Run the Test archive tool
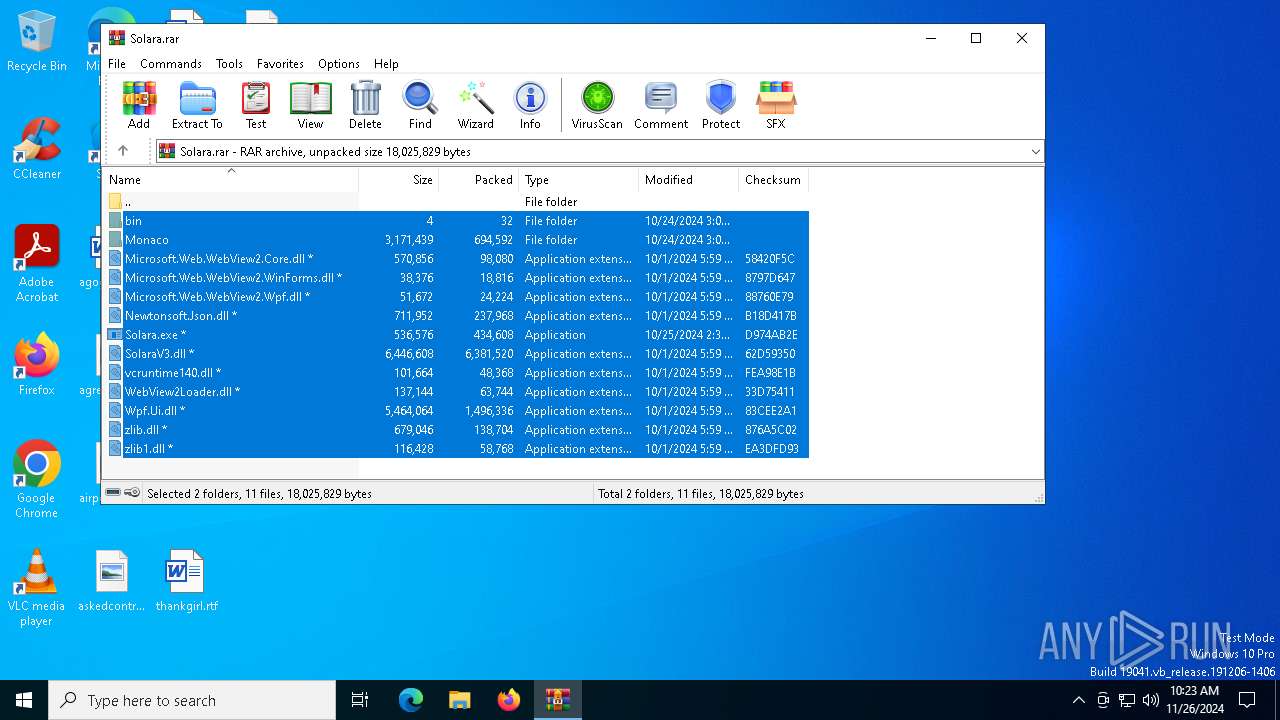The image size is (1280, 720). pyautogui.click(x=256, y=105)
